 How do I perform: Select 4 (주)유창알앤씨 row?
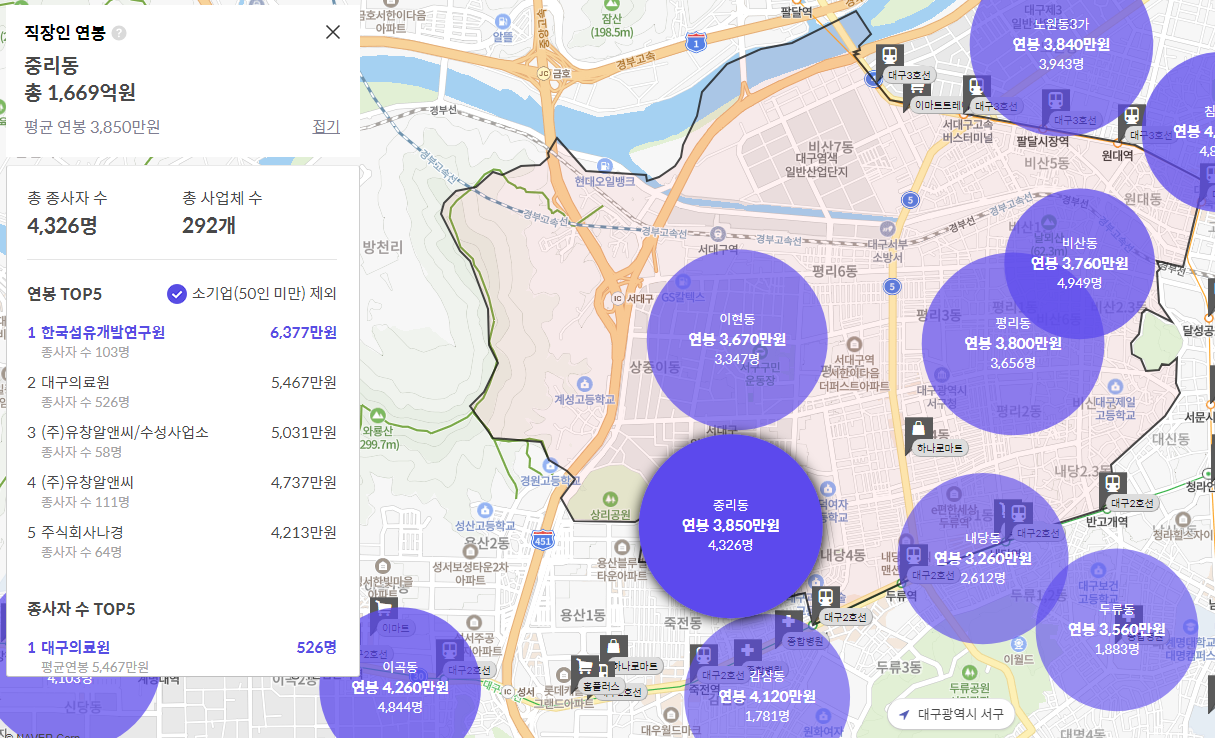click(x=182, y=491)
